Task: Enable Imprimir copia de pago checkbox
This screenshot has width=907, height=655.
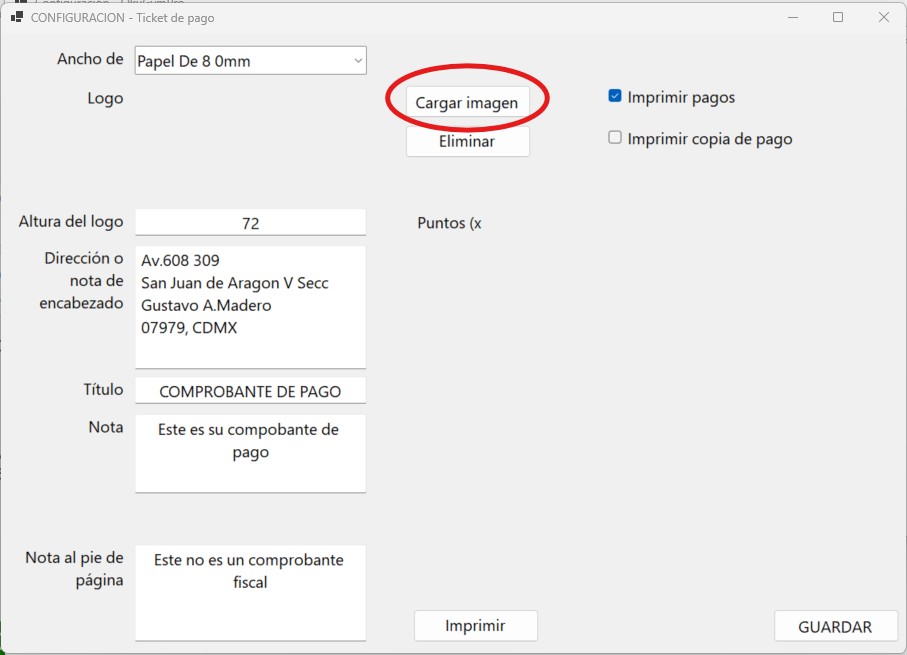Action: point(615,138)
